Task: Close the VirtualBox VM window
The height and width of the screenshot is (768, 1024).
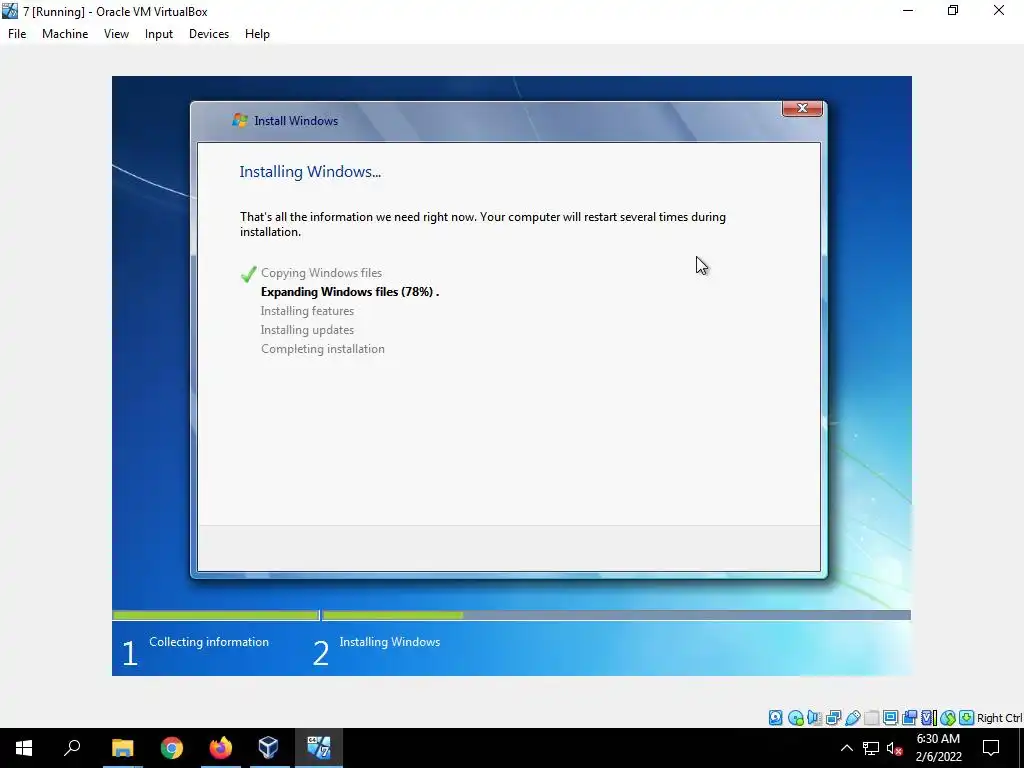Action: (x=999, y=10)
